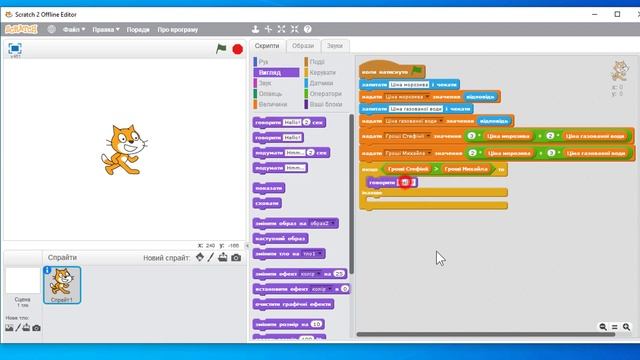Click the 25 field in змінити ефект block
The width and height of the screenshot is (640, 360).
339,273
